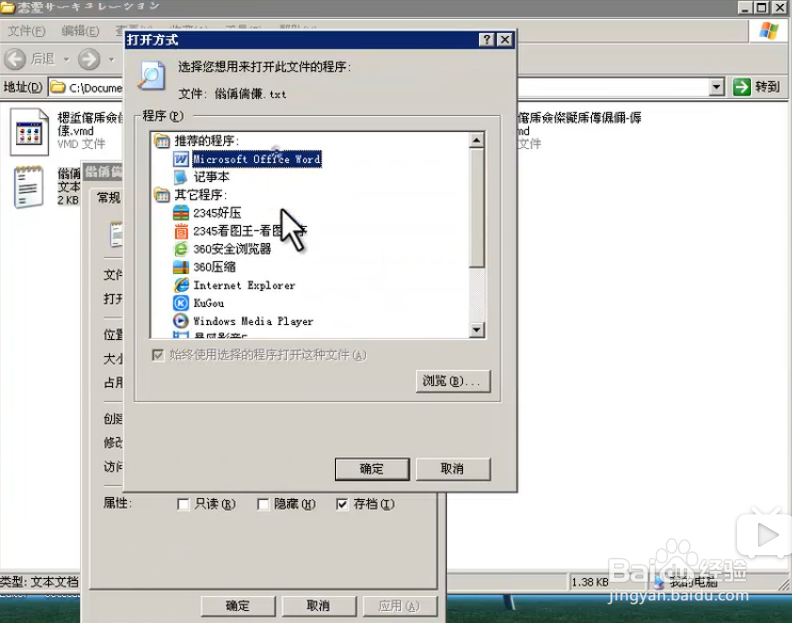Viewport: 792px width, 623px height.
Task: Click the Internet Explorer icon
Action: (181, 285)
